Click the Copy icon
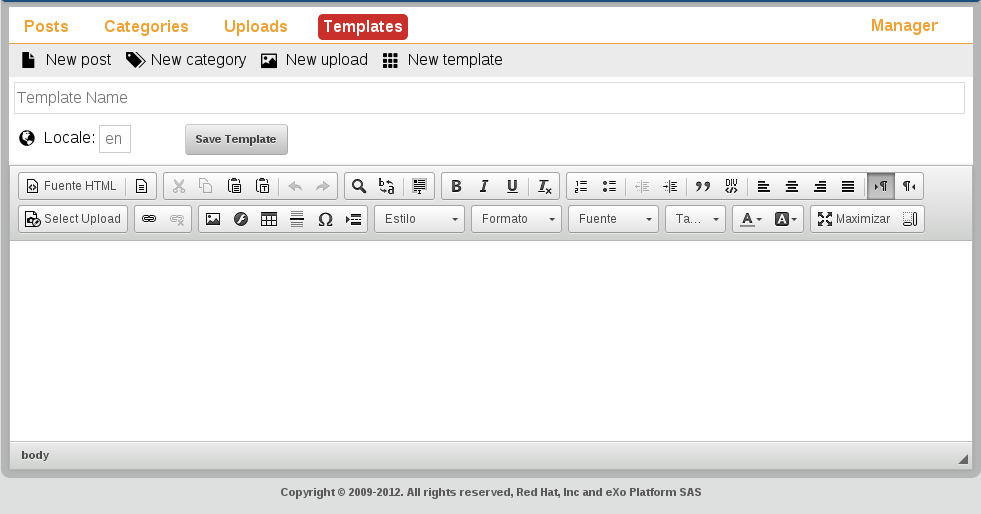Image resolution: width=981 pixels, height=514 pixels. coord(206,186)
